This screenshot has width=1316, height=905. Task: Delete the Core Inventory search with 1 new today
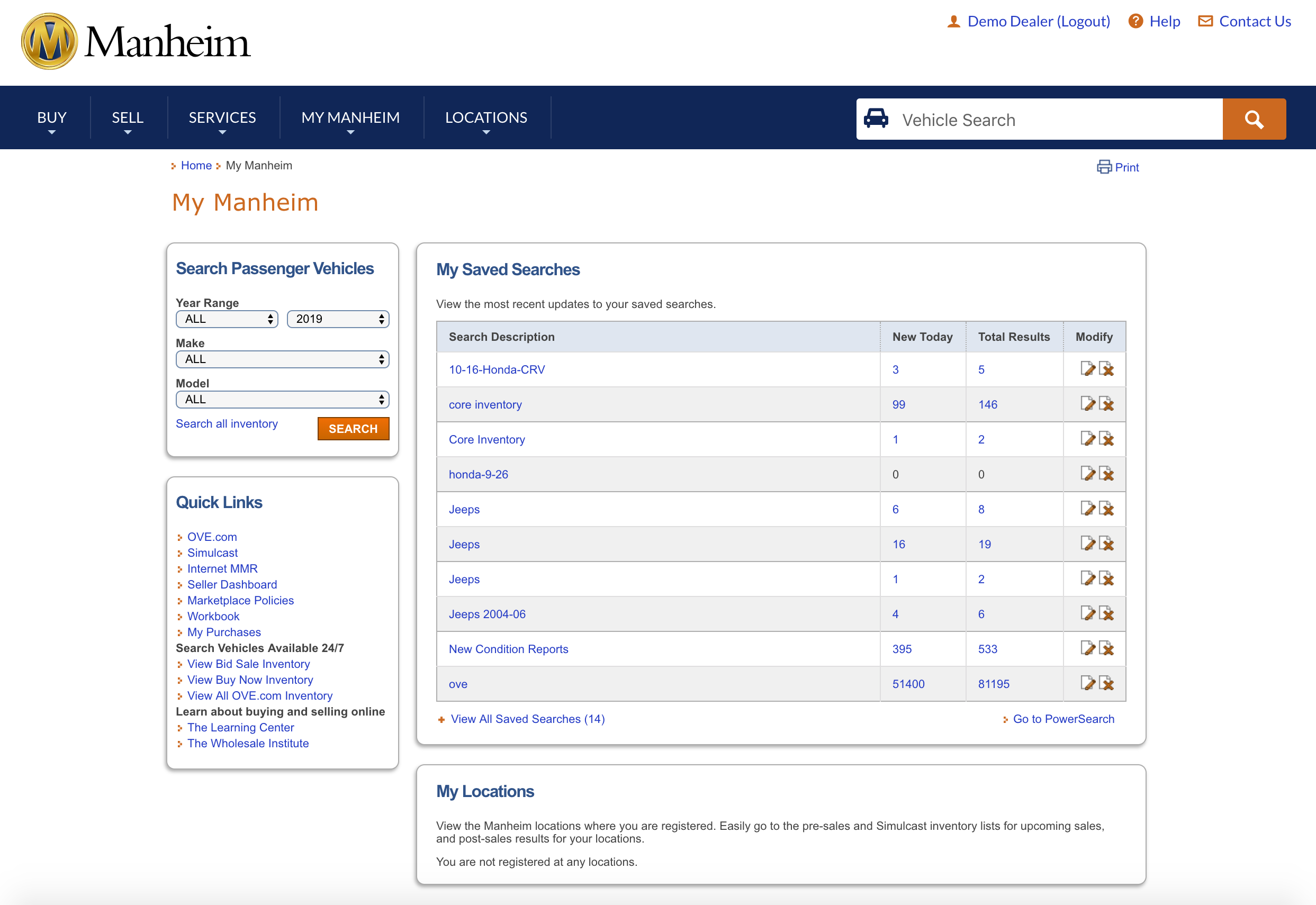click(x=1106, y=438)
